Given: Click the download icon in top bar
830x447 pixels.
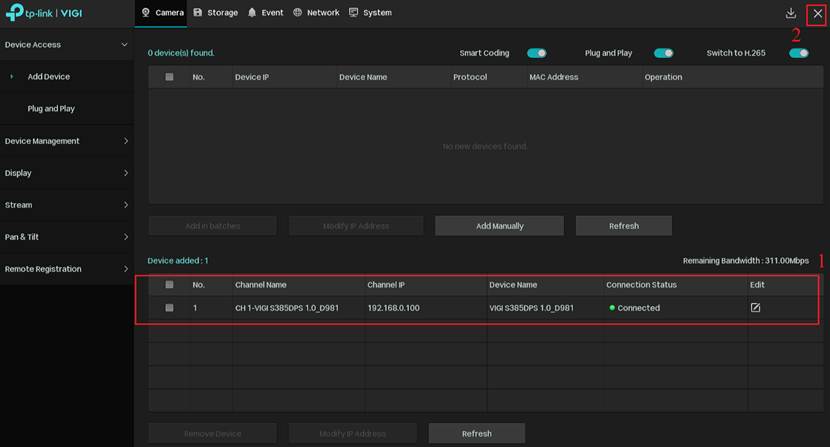Looking at the screenshot, I should tap(791, 13).
